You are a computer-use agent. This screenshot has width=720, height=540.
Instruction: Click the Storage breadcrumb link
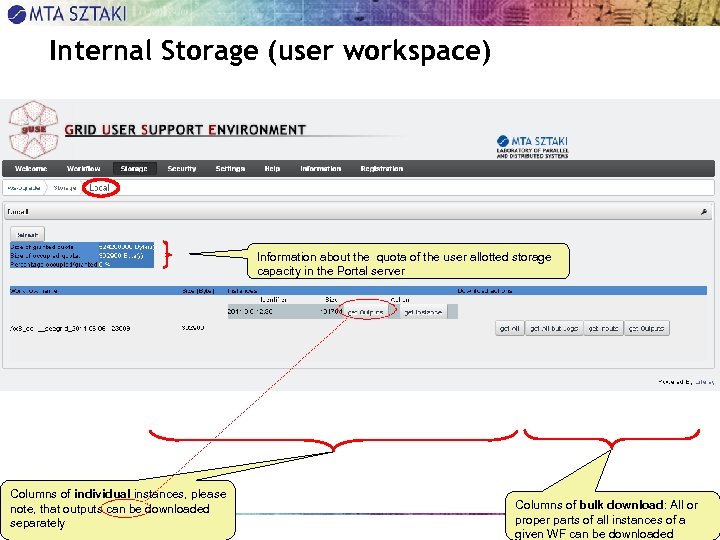[65, 188]
